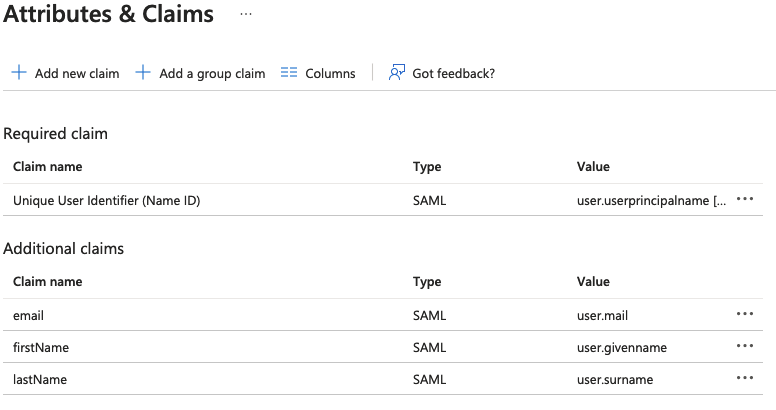Image resolution: width=776 pixels, height=410 pixels.
Task: Select the Unique User Identifier (Name ID) row
Action: (107, 200)
